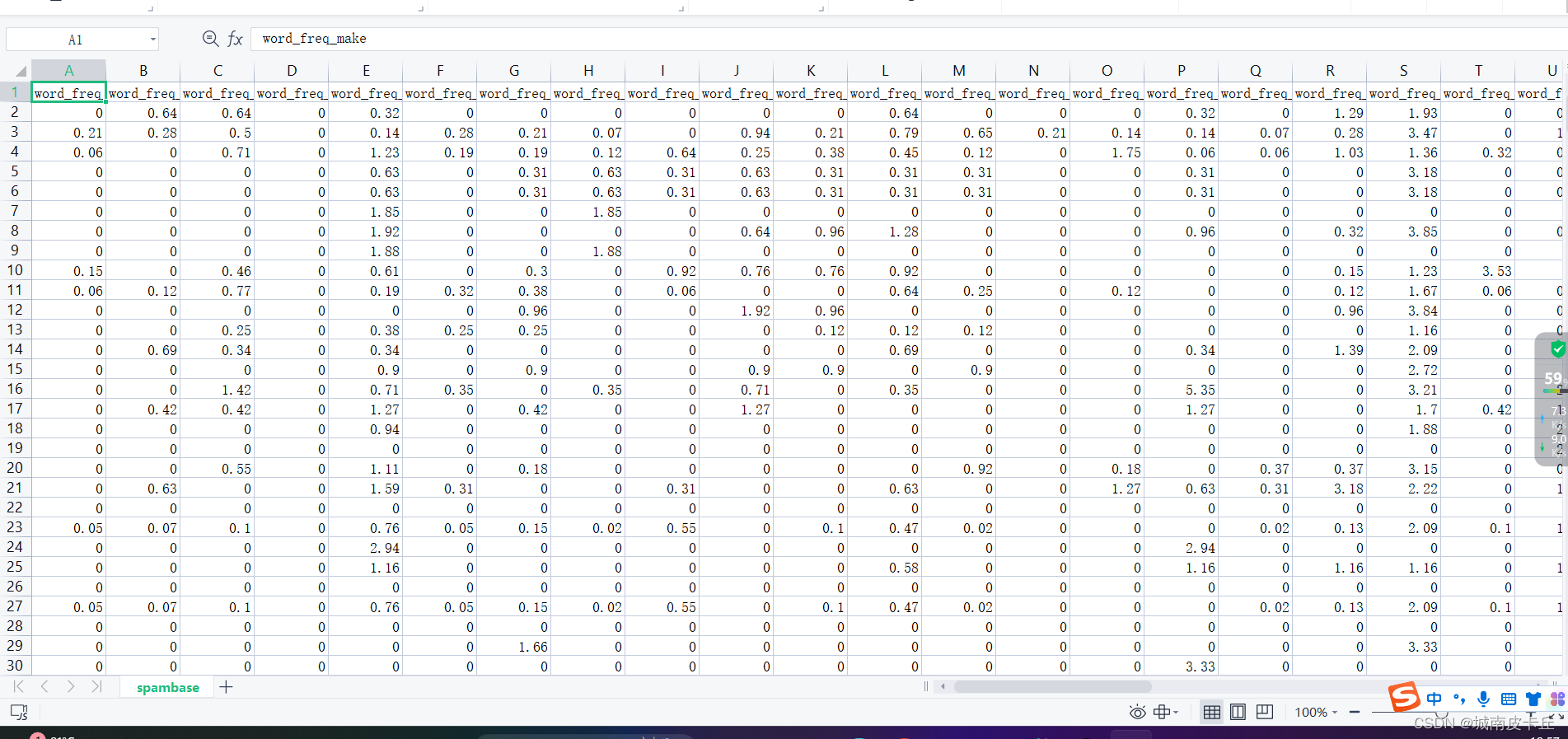Click the Sogou input method S logo
1568x739 pixels.
click(1404, 697)
